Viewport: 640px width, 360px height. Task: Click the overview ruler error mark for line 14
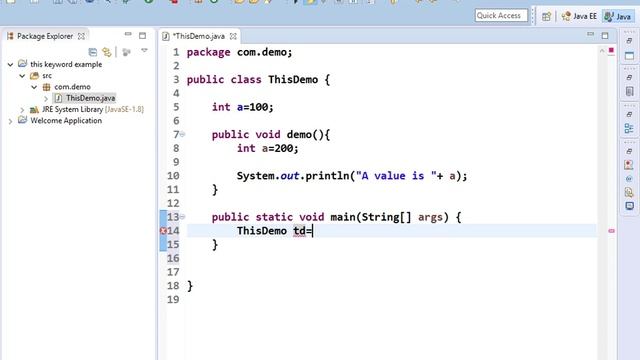pyautogui.click(x=611, y=231)
